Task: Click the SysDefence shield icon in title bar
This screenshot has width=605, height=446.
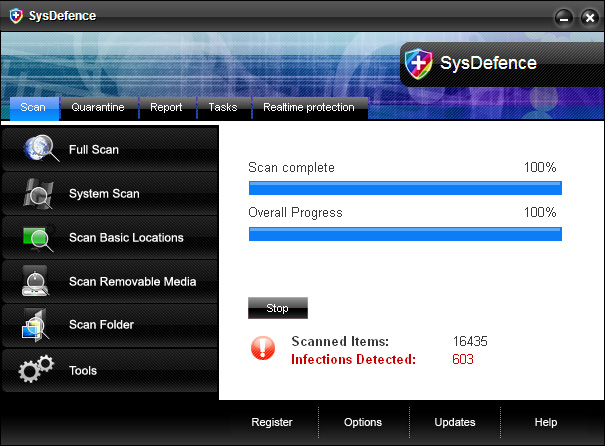Action: click(x=16, y=16)
